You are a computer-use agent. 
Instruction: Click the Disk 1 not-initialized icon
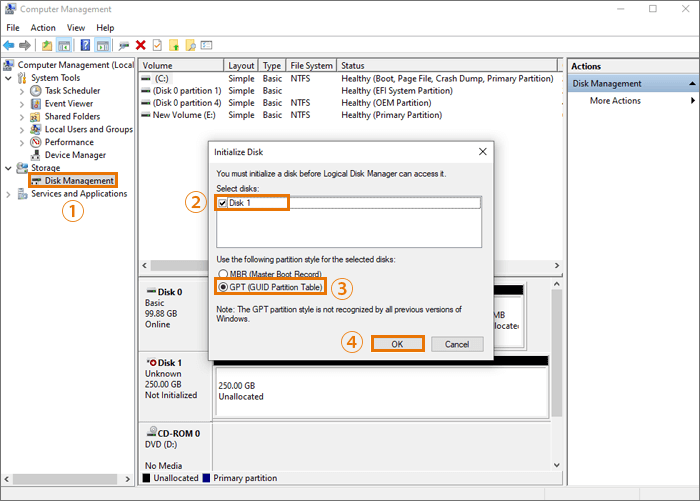coord(152,362)
